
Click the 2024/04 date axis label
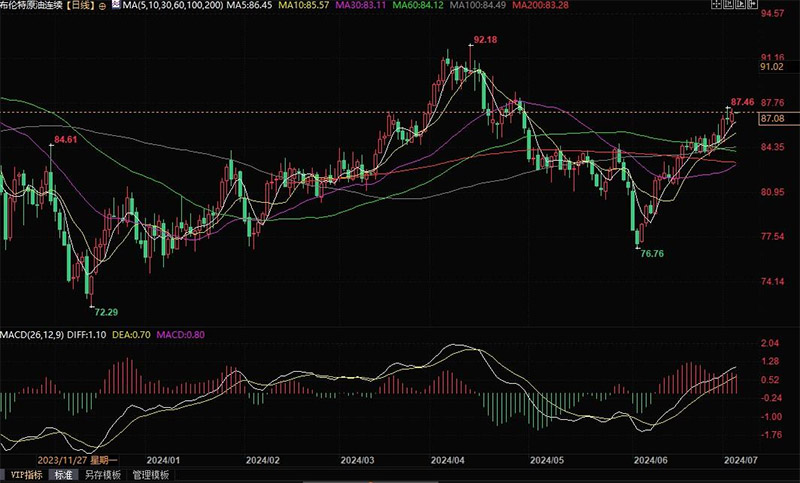(x=447, y=460)
